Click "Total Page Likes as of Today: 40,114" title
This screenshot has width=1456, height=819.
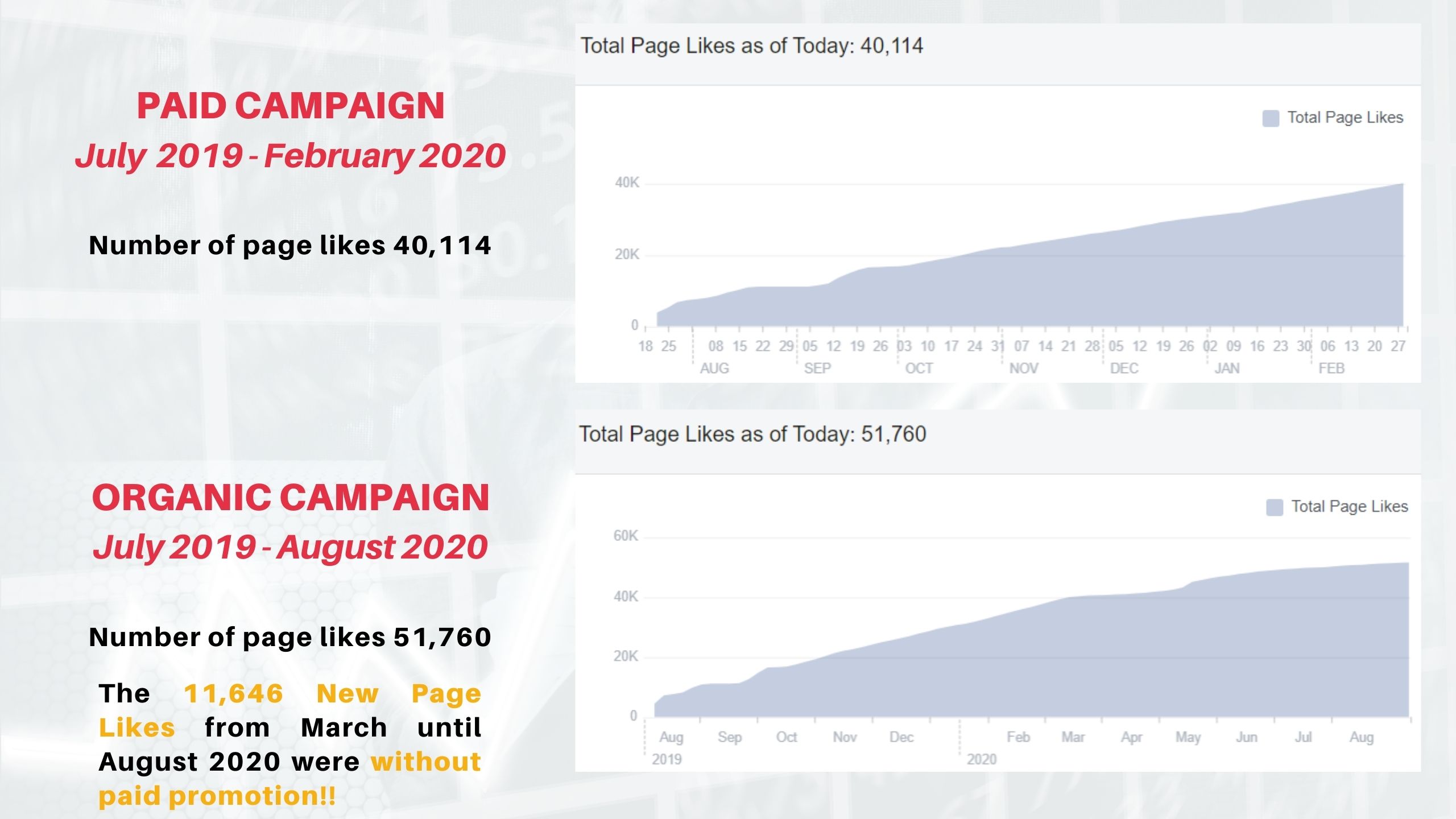751,46
